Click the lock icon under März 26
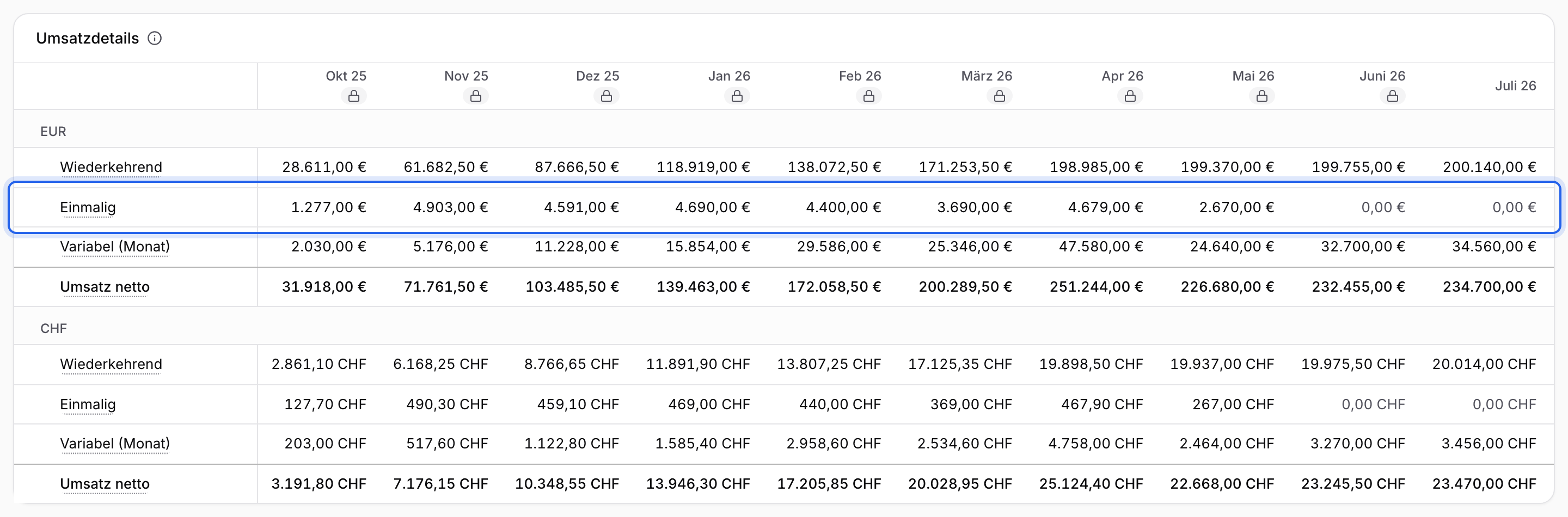The width and height of the screenshot is (1568, 517). tap(1000, 96)
